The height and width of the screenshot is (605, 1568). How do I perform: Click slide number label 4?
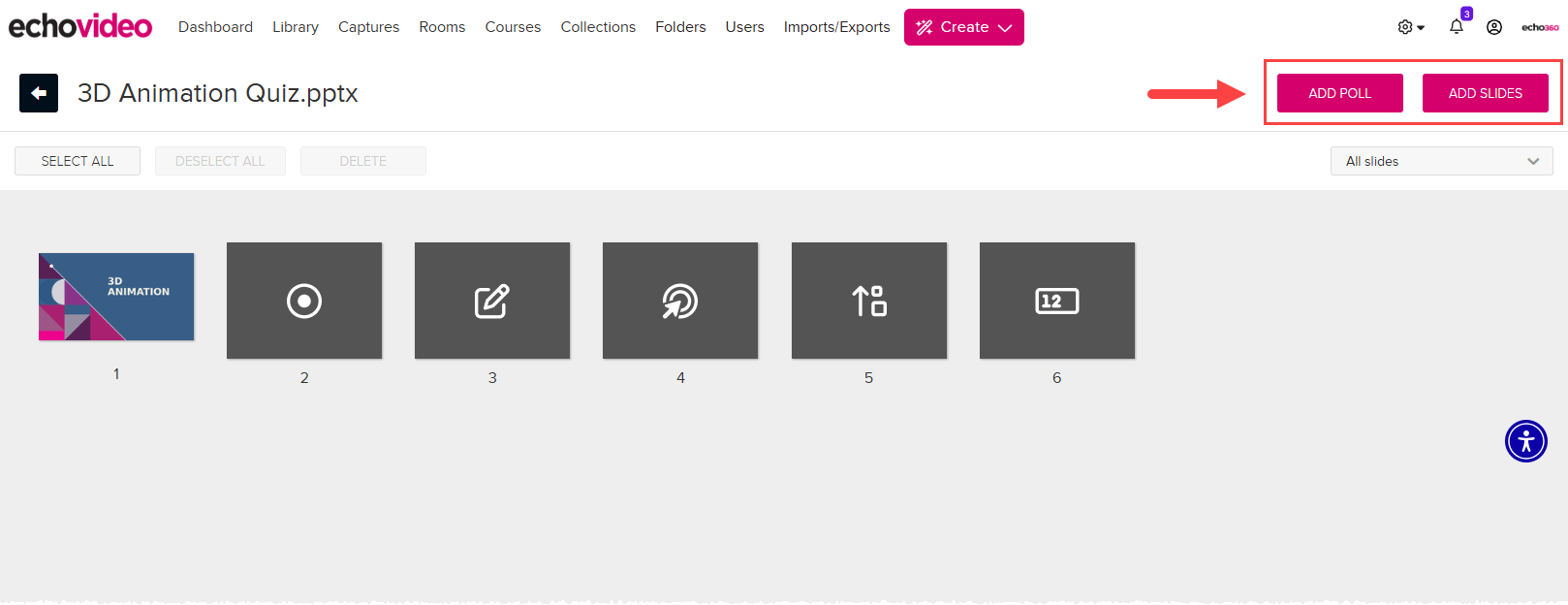tap(680, 377)
